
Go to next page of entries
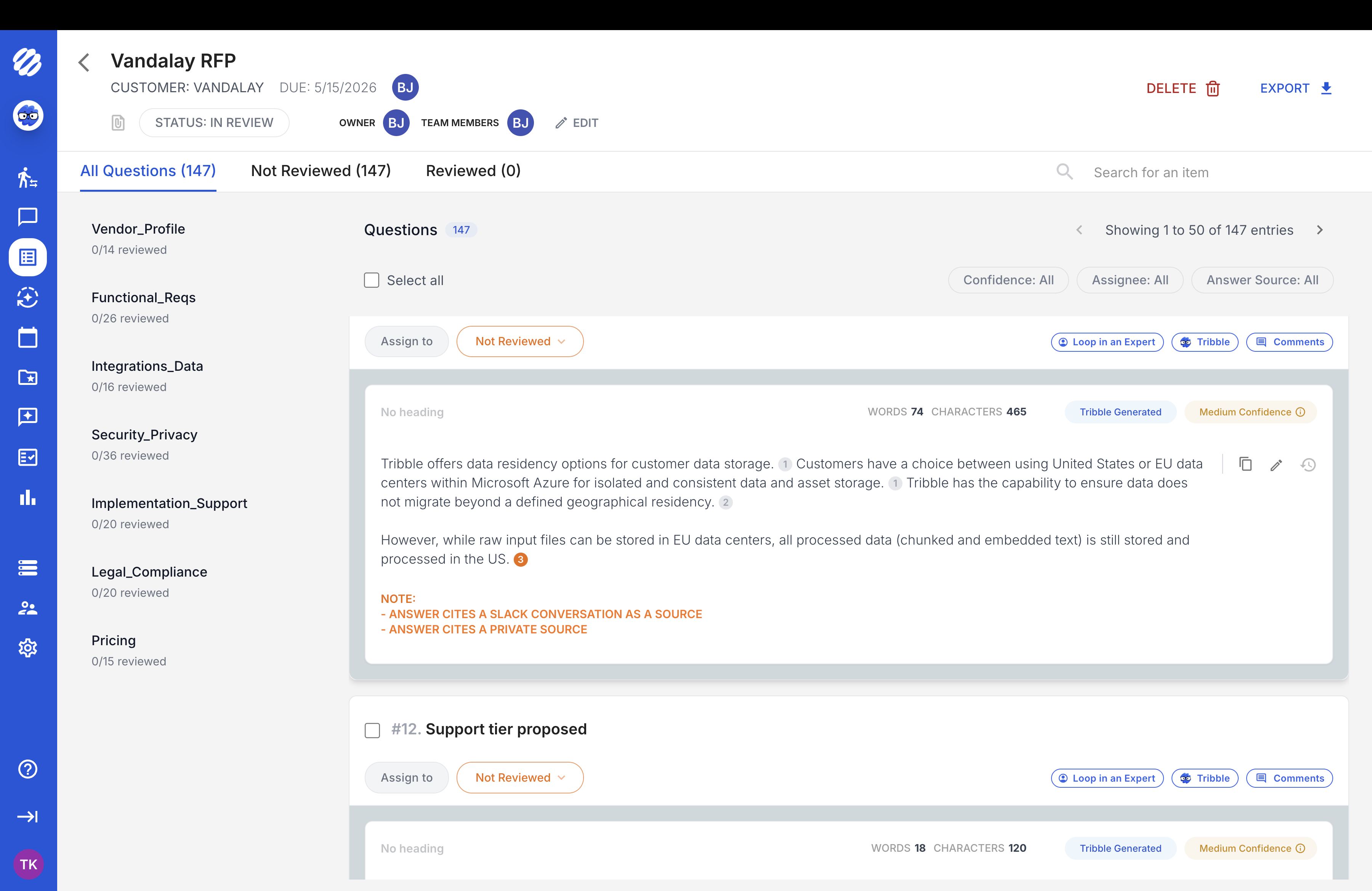1320,230
